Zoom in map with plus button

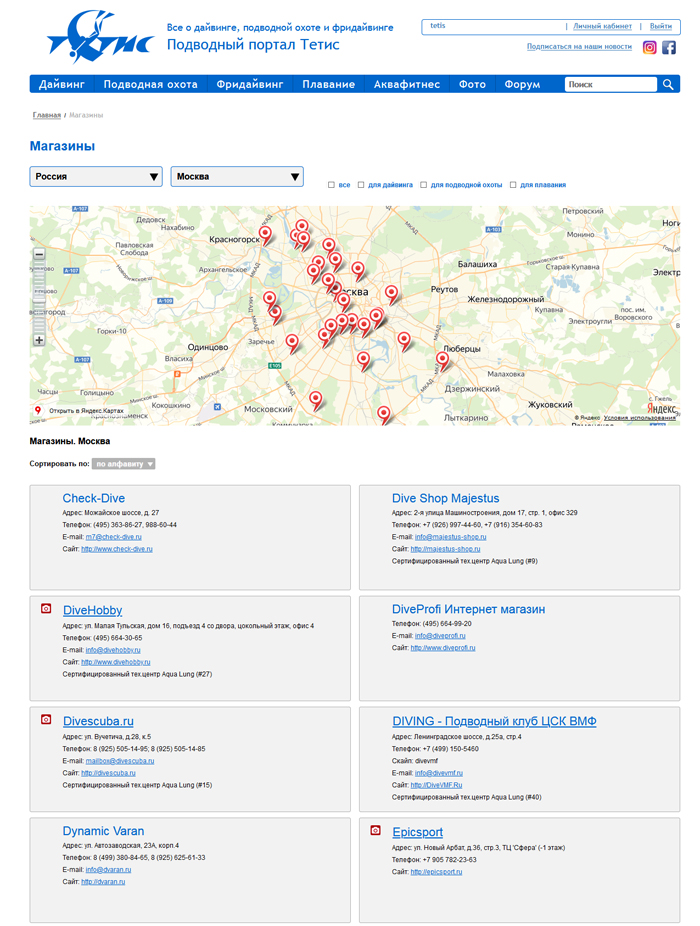pos(39,340)
